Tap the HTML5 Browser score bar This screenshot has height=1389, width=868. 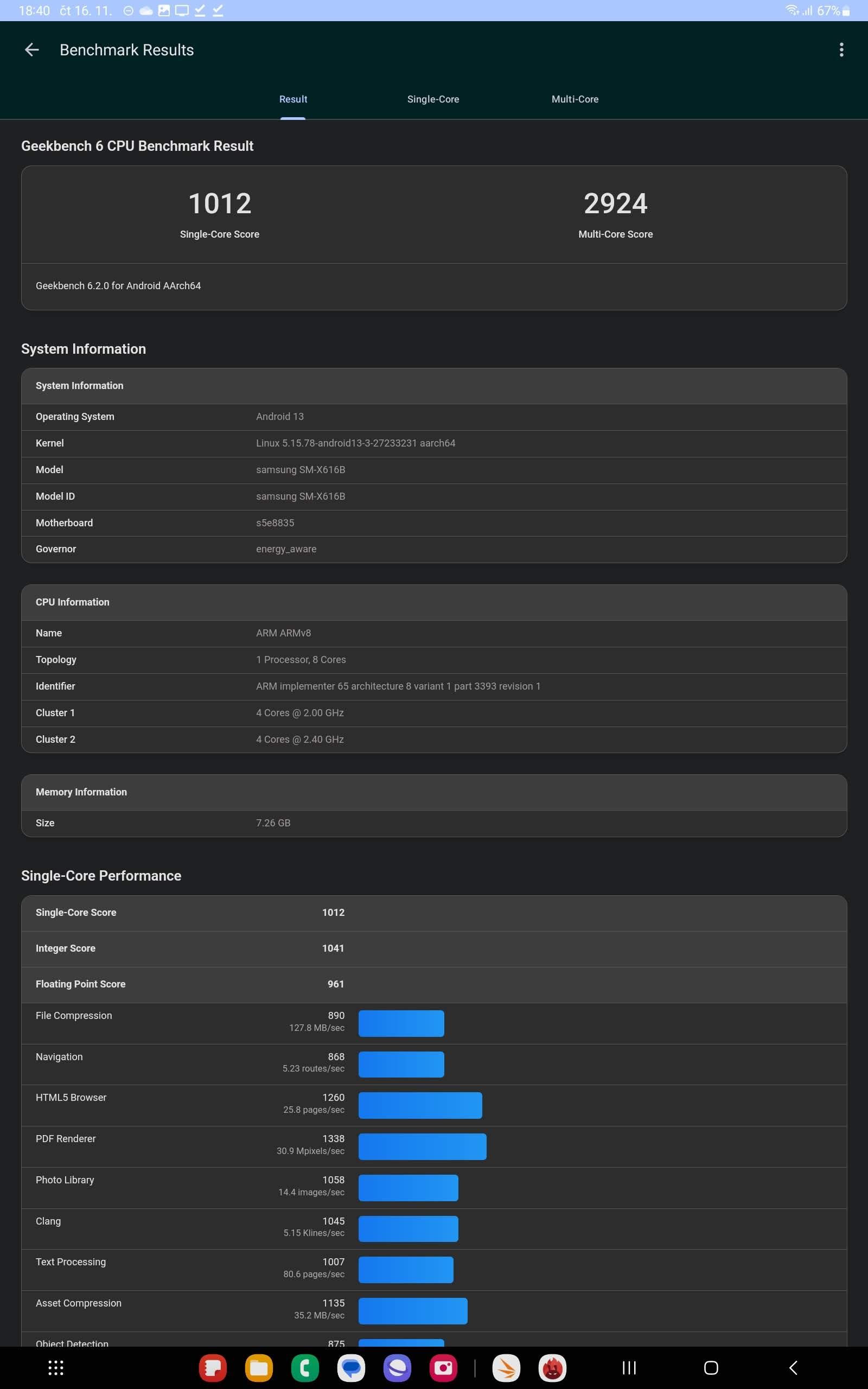click(x=420, y=1105)
